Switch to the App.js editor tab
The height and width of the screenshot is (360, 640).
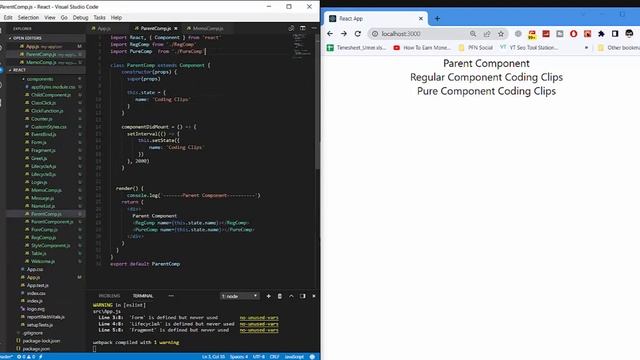point(104,29)
